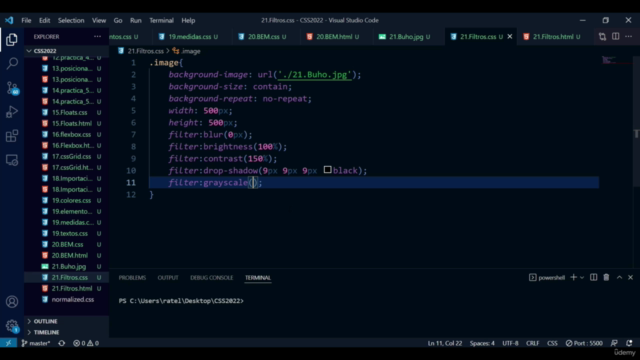
Task: Open Explorer views and more actions ellipsis
Action: (x=97, y=37)
